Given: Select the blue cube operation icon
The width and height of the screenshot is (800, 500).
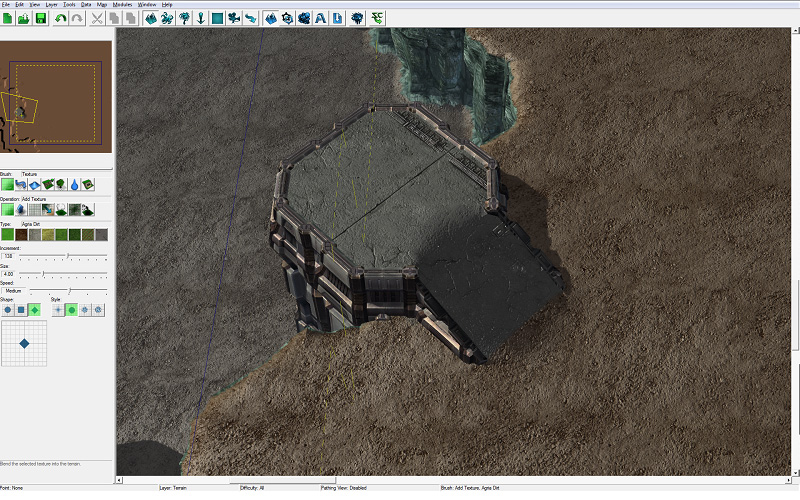Looking at the screenshot, I should coord(21,210).
